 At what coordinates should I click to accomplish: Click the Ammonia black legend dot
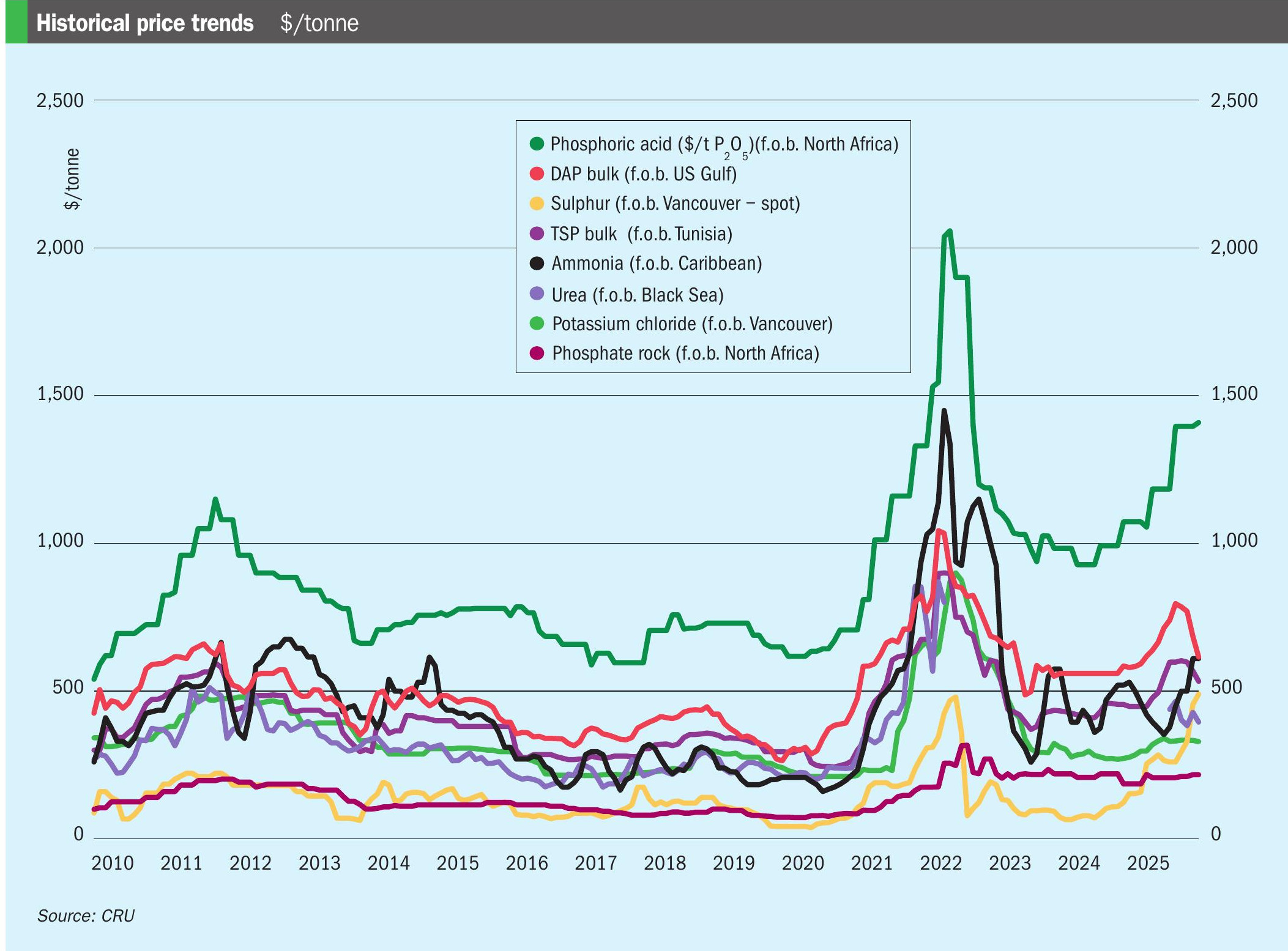537,264
